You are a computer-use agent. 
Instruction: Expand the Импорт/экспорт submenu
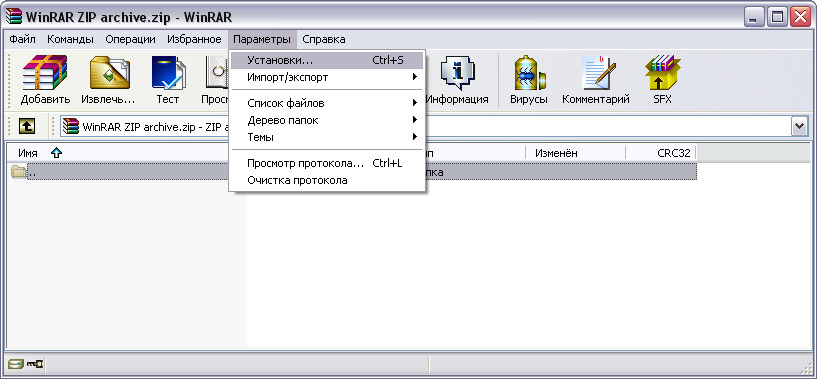(327, 77)
